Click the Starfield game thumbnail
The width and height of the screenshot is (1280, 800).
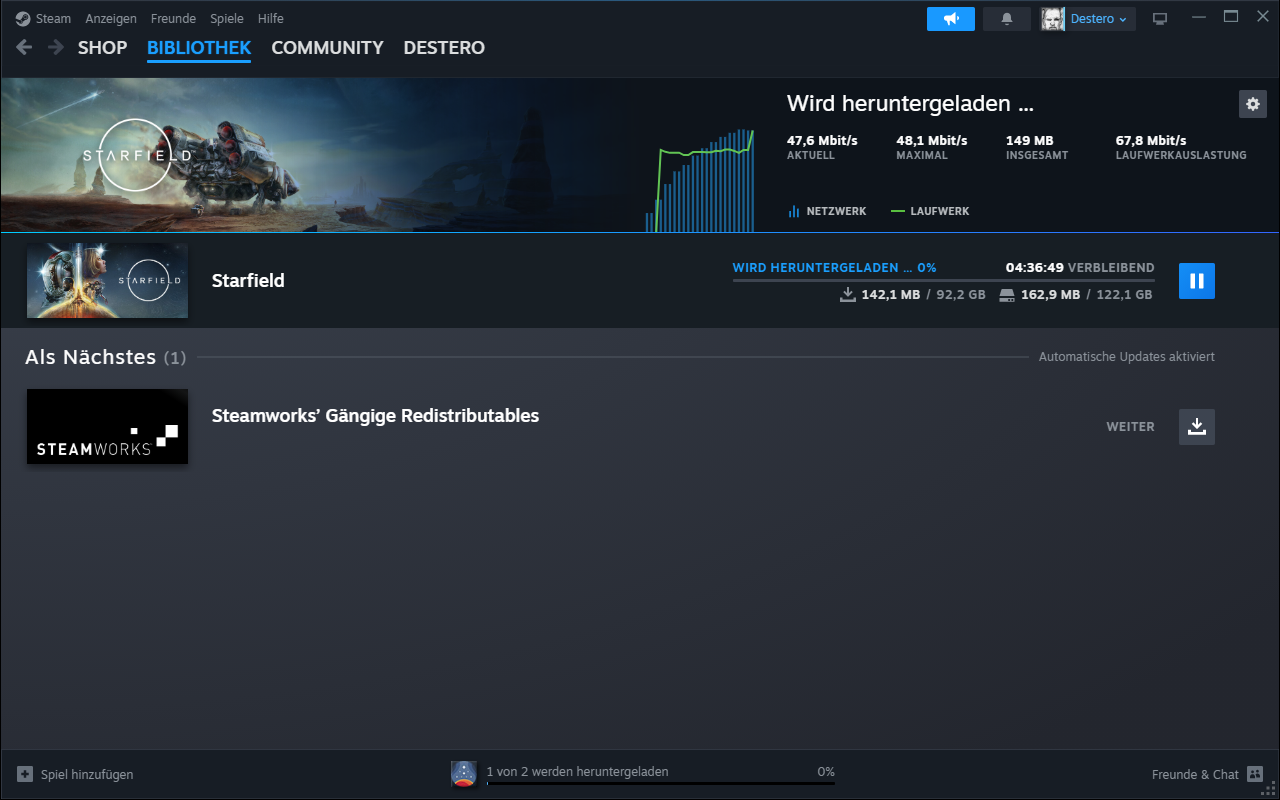107,281
